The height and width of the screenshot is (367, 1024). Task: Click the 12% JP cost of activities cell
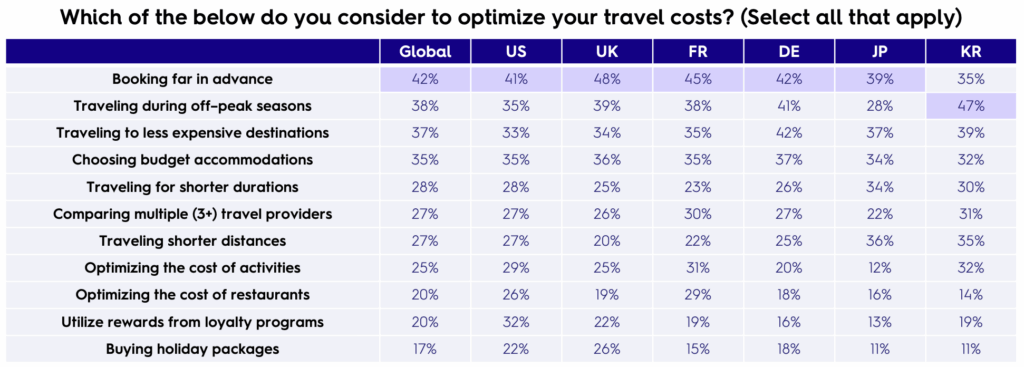pos(880,268)
